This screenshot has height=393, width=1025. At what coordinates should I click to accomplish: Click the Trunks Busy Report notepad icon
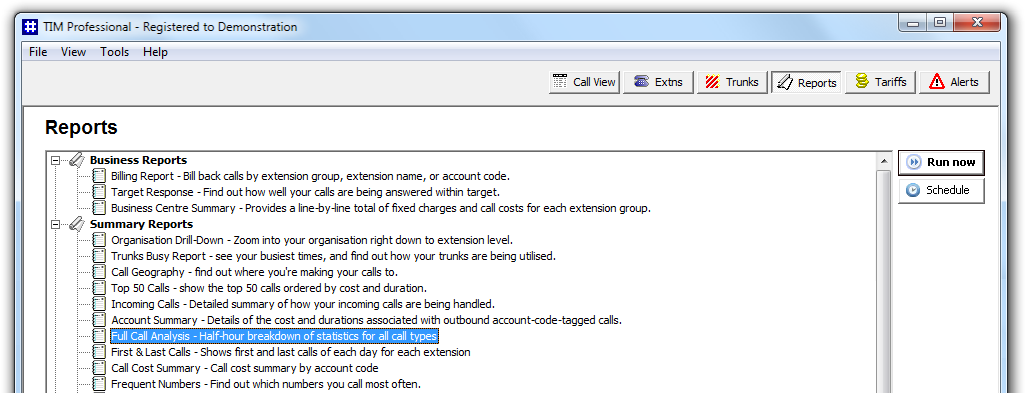pos(99,256)
